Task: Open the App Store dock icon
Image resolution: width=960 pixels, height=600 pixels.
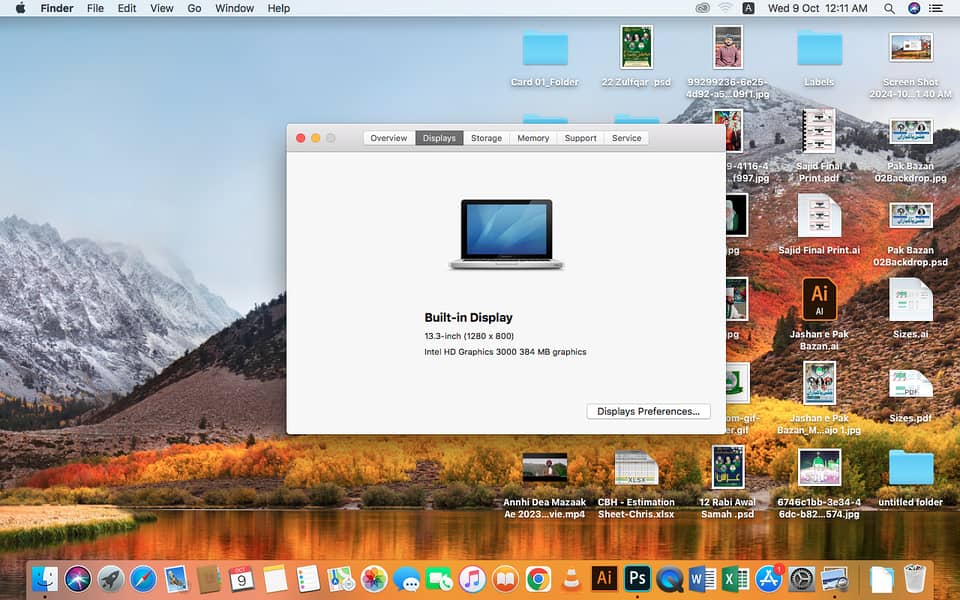Action: pos(768,578)
